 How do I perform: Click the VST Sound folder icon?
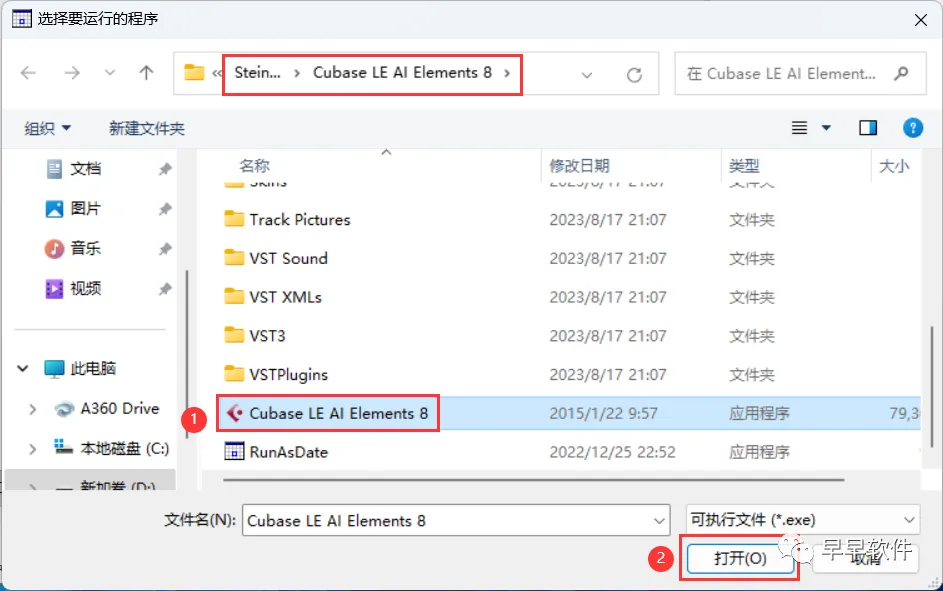coord(234,257)
